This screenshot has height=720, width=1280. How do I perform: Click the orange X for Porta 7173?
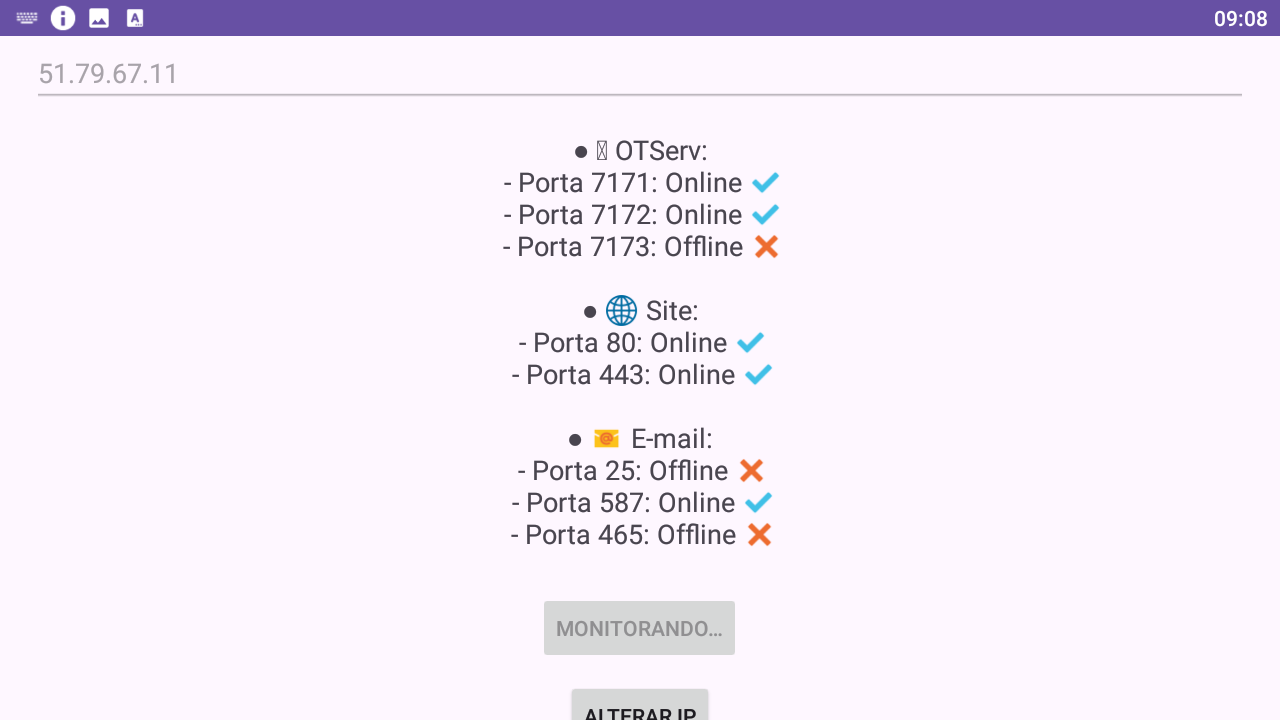(767, 247)
